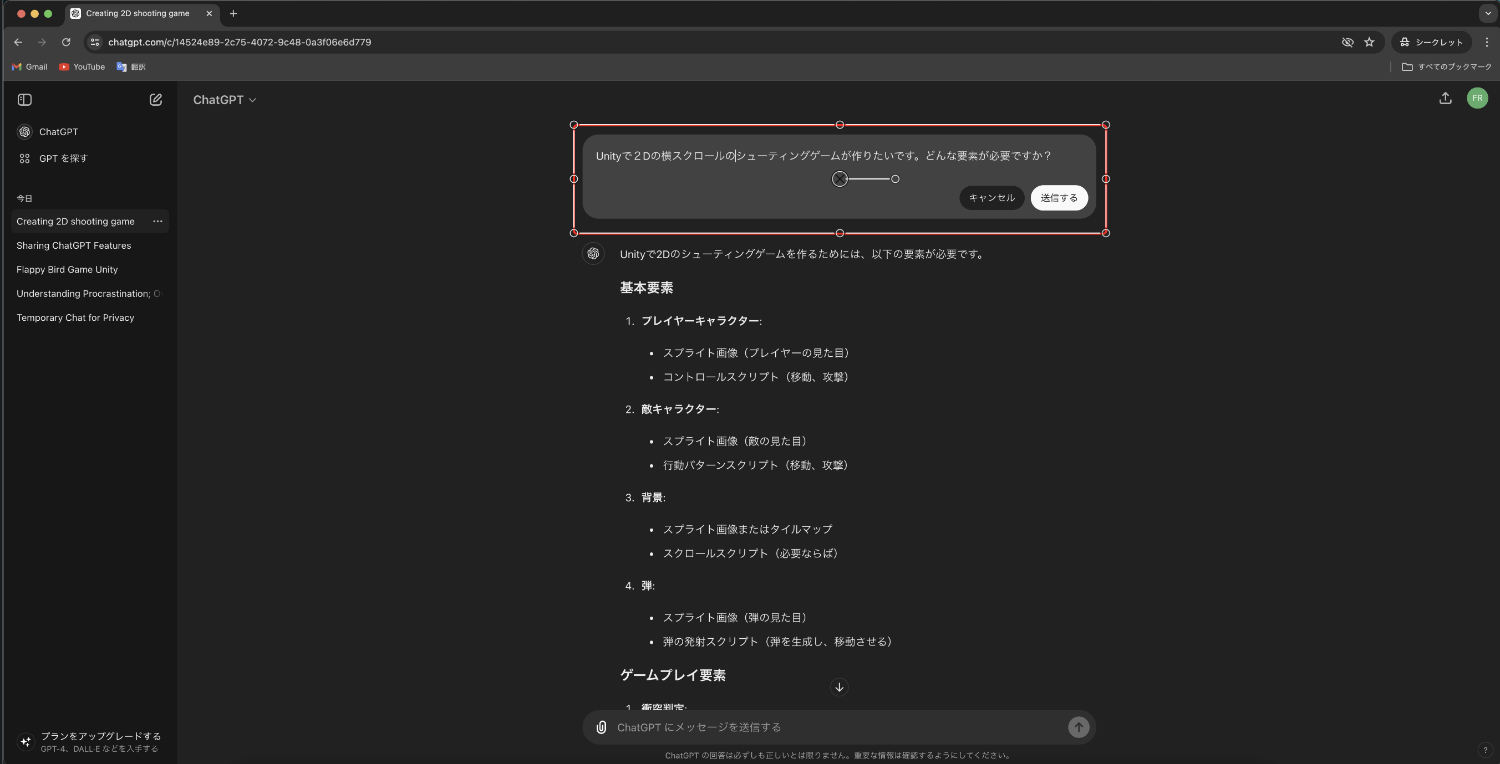Reload the page in browser
Image resolution: width=1500 pixels, height=764 pixels.
coord(66,42)
